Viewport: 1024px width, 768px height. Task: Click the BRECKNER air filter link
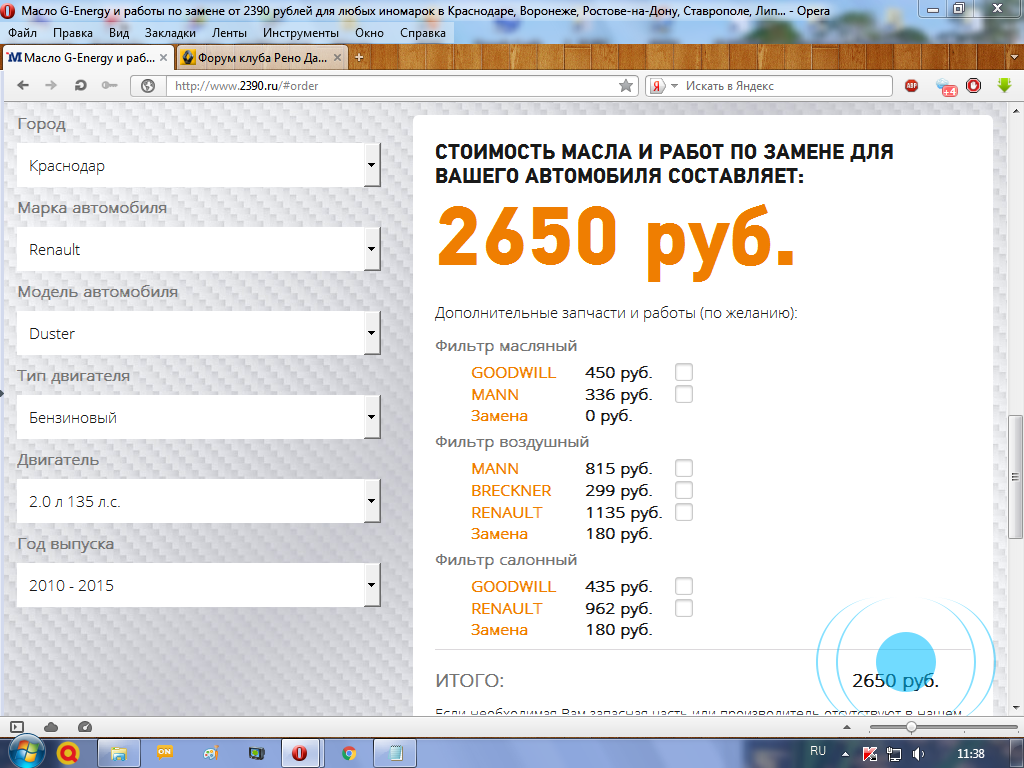(511, 490)
